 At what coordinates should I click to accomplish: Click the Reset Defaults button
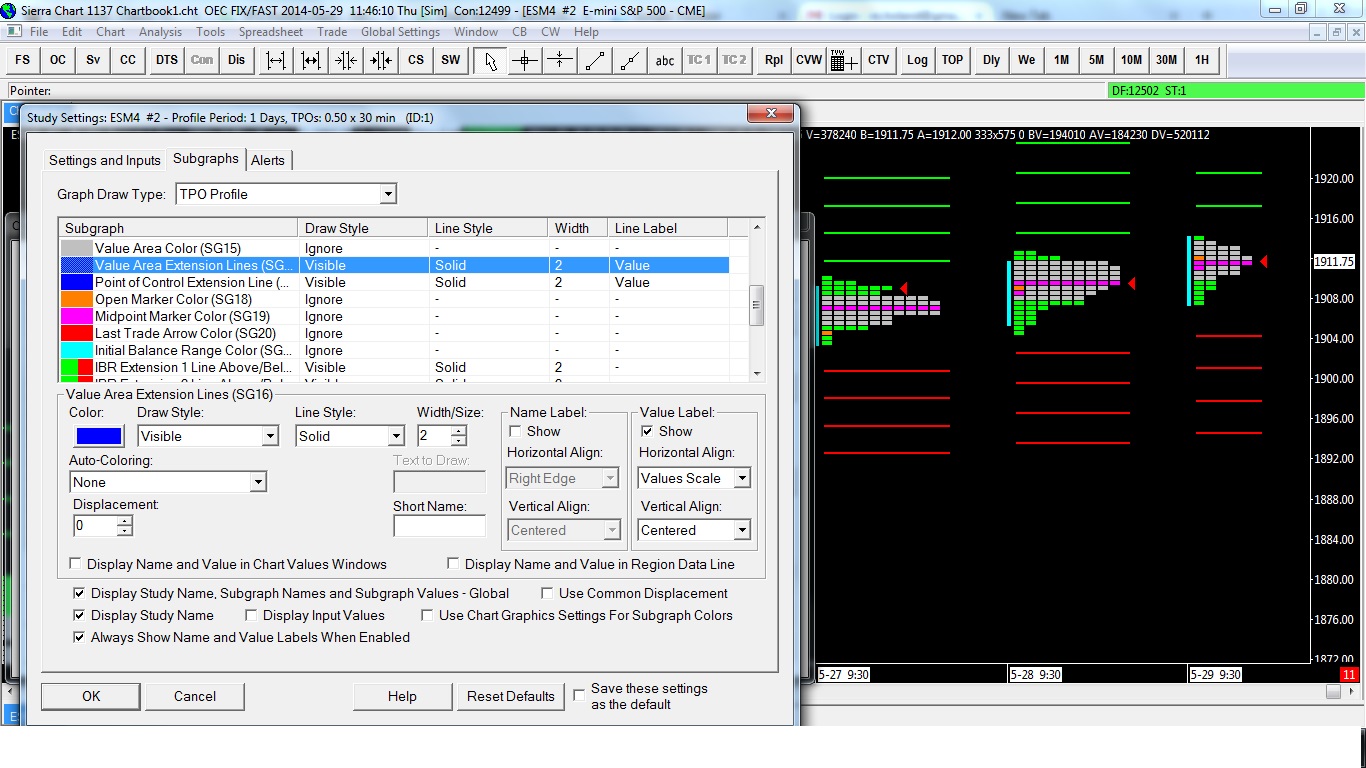(x=510, y=696)
